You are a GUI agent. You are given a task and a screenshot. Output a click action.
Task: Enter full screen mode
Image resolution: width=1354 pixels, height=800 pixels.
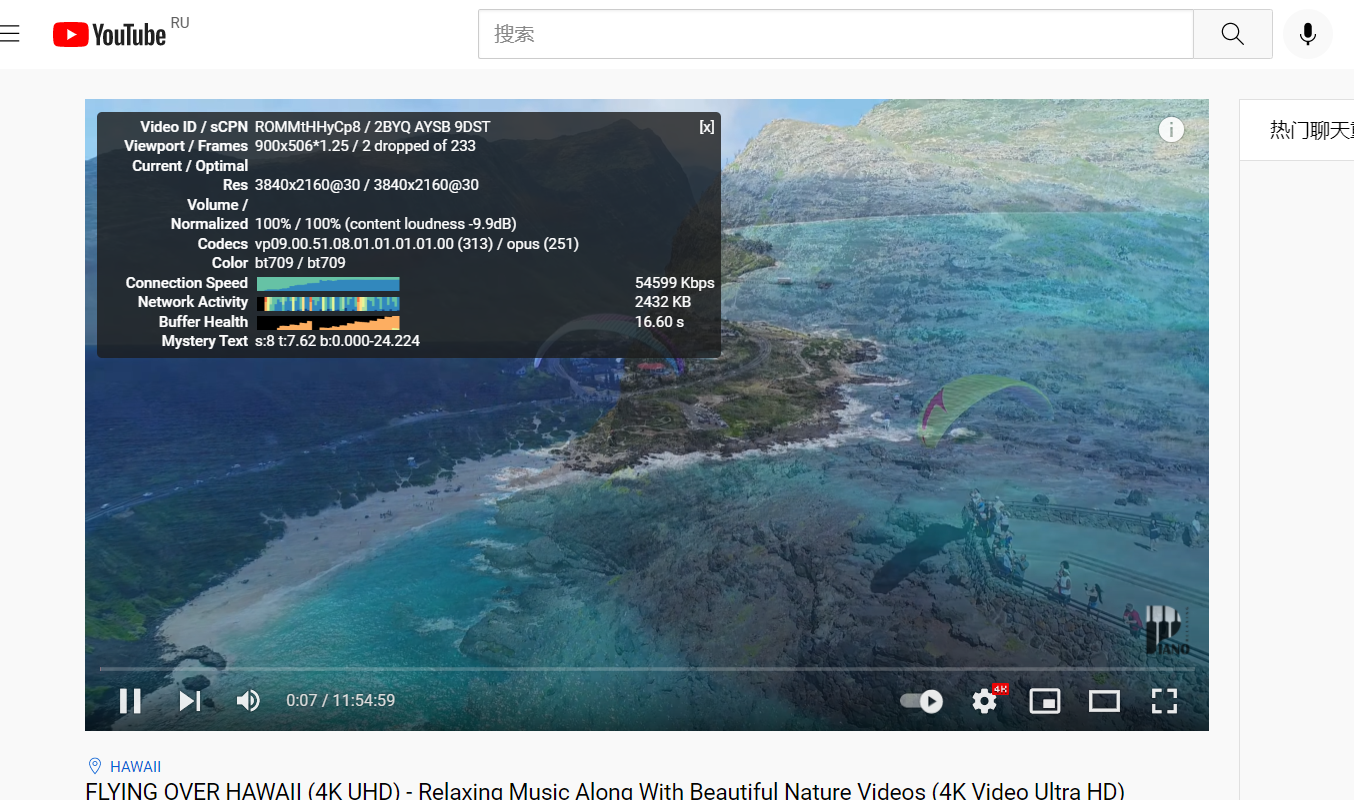[1164, 701]
